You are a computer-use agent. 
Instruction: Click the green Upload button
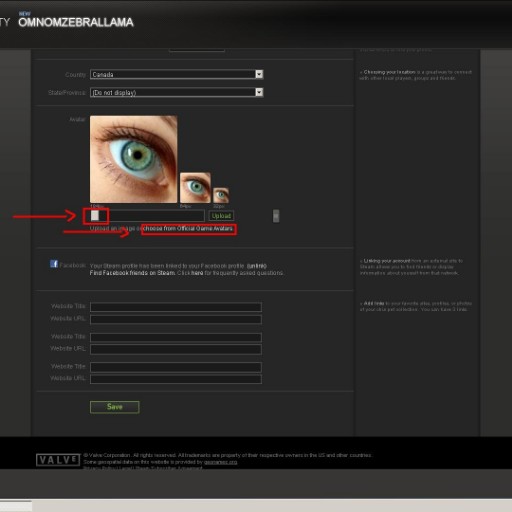click(x=221, y=216)
